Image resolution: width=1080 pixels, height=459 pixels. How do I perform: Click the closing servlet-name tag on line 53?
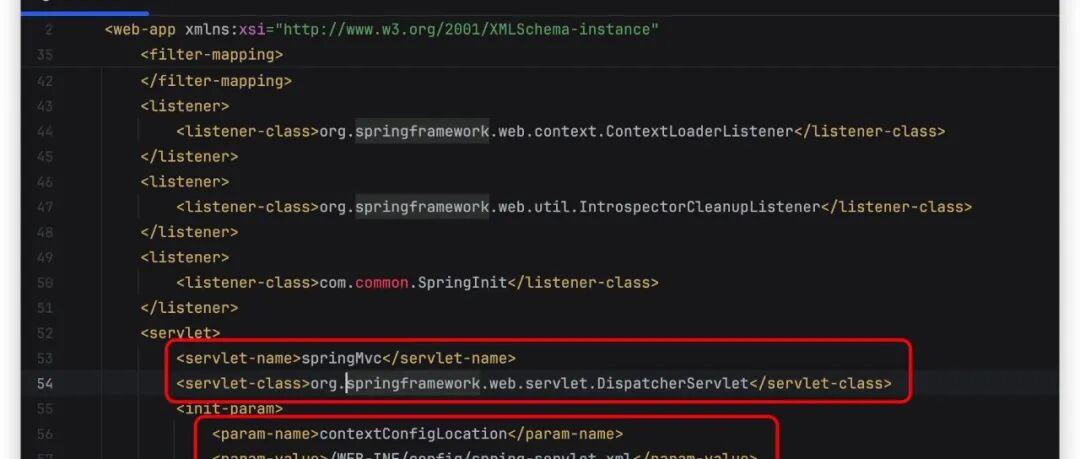[449, 358]
